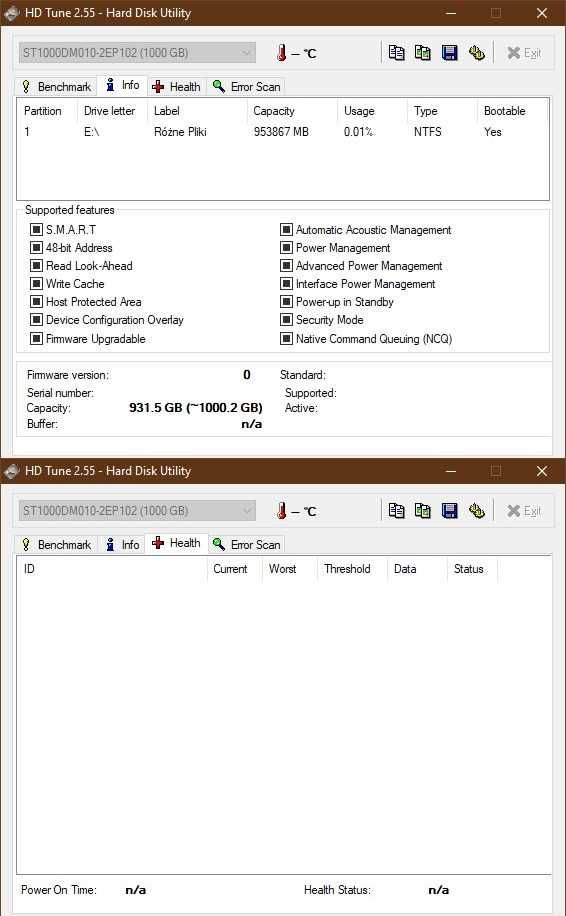
Task: Click the Worst column header
Action: [290, 569]
